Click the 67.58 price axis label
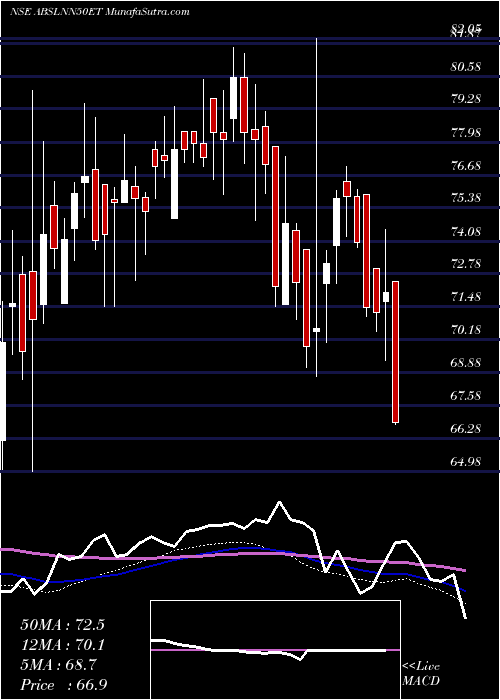This screenshot has width=500, height=700. (x=467, y=396)
